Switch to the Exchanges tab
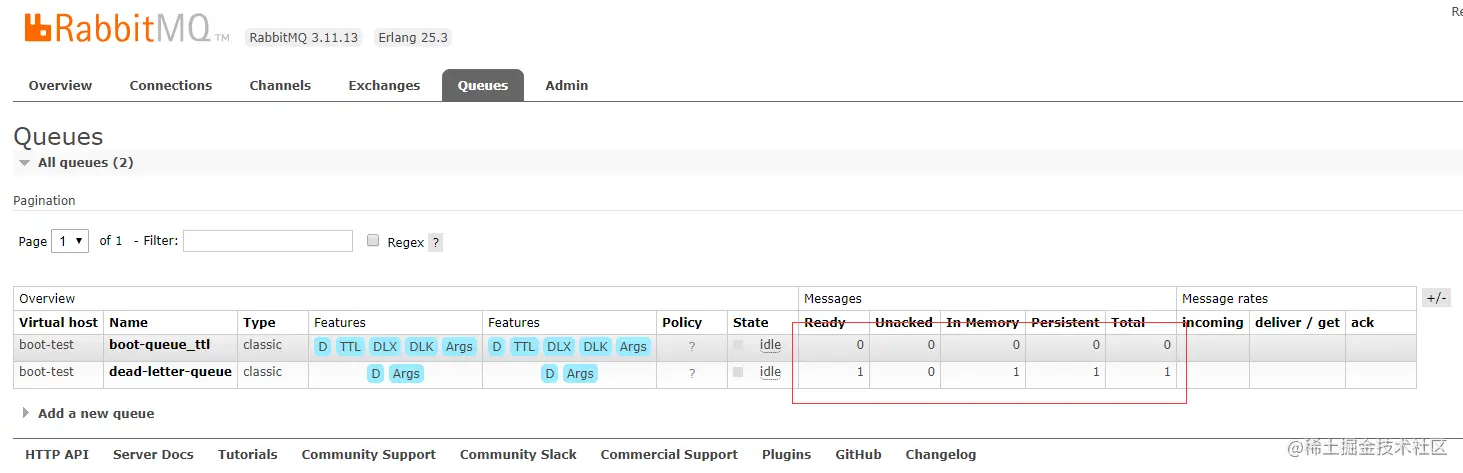Viewport: 1463px width, 473px height. 384,86
